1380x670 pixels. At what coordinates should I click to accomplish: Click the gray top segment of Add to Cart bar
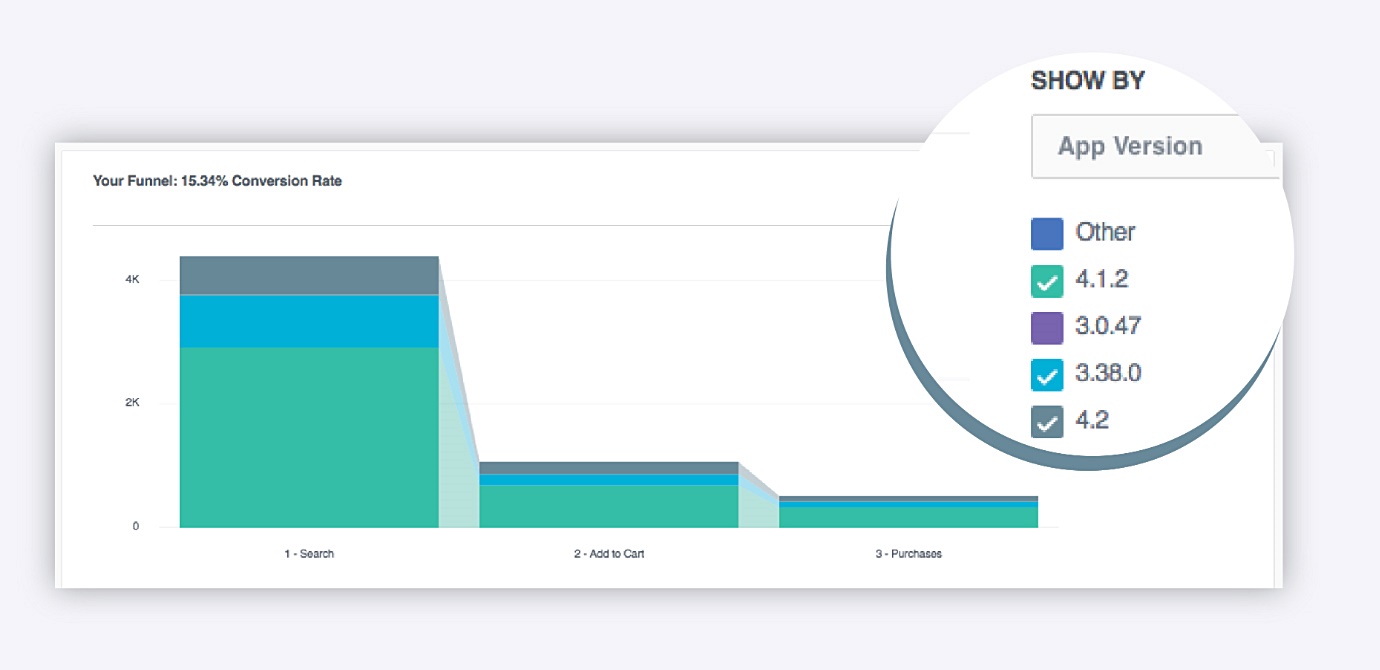[608, 467]
